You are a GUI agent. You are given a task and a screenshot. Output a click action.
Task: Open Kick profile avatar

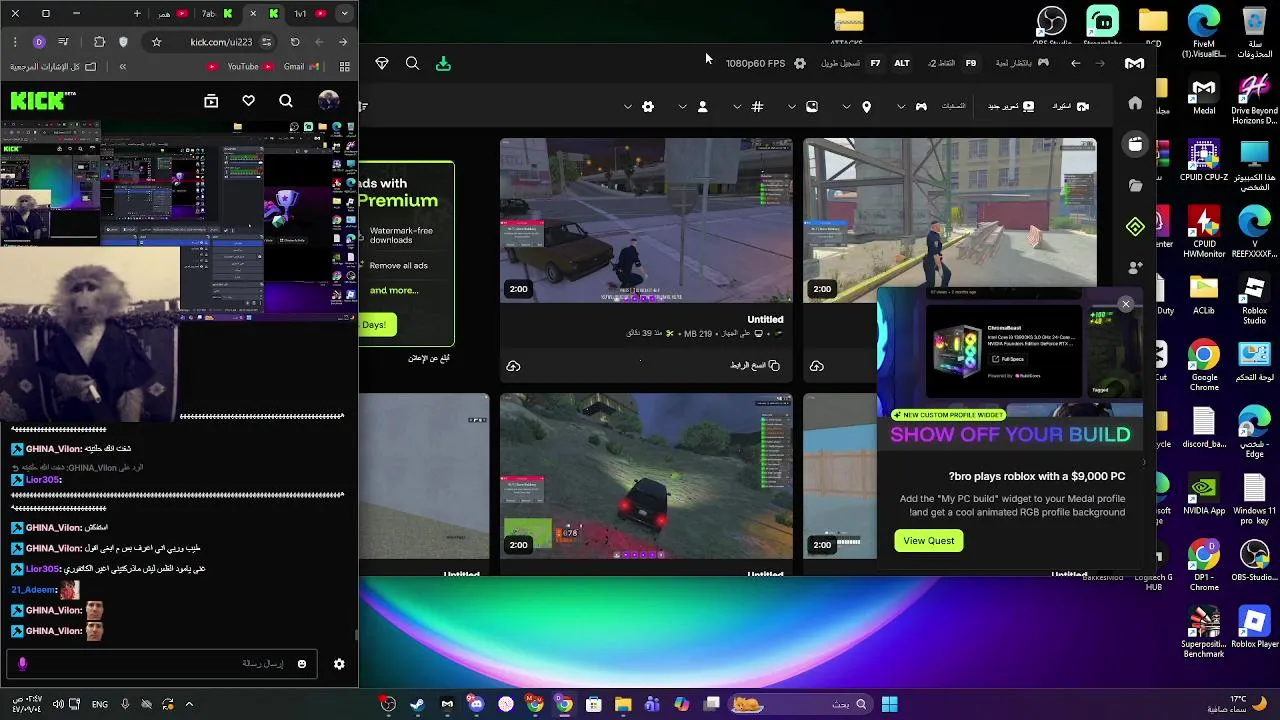(328, 100)
